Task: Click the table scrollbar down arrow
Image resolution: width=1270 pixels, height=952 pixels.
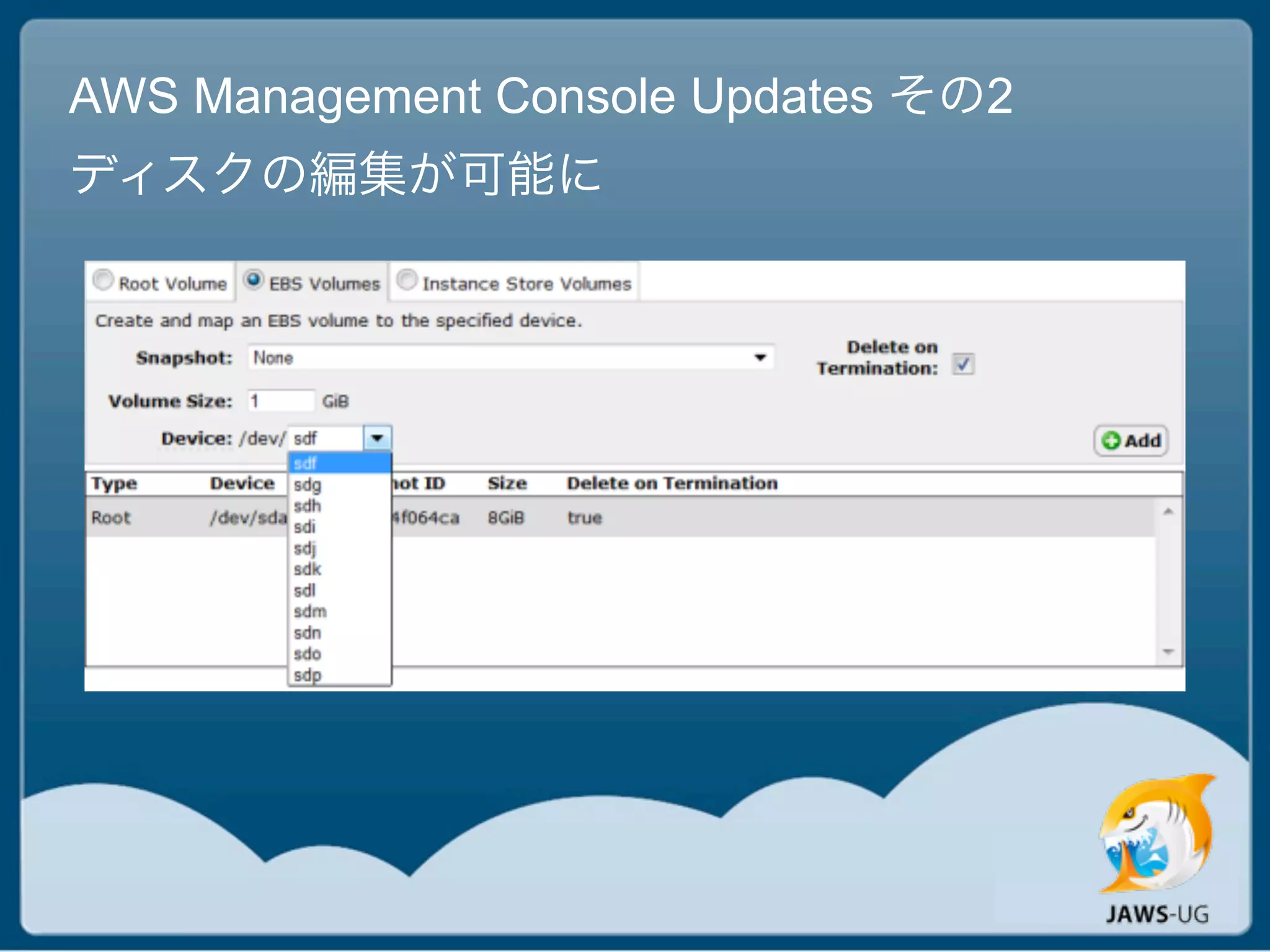Action: click(x=1168, y=651)
